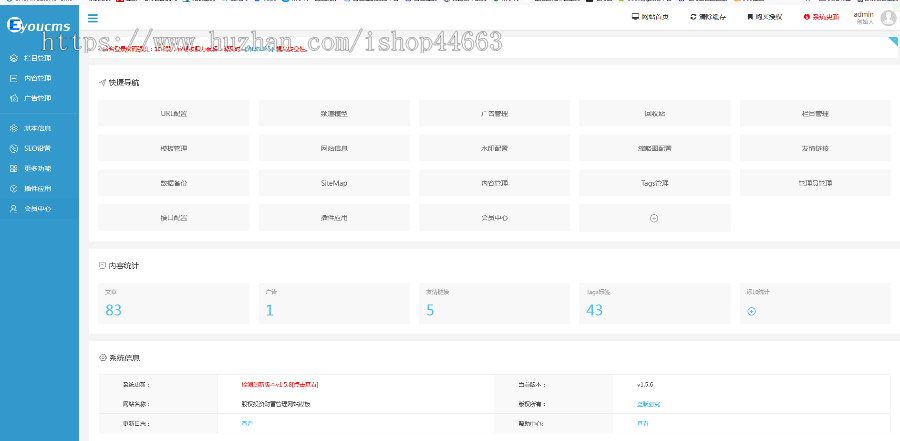Open the 友情链接 count card showing 5

click(494, 303)
